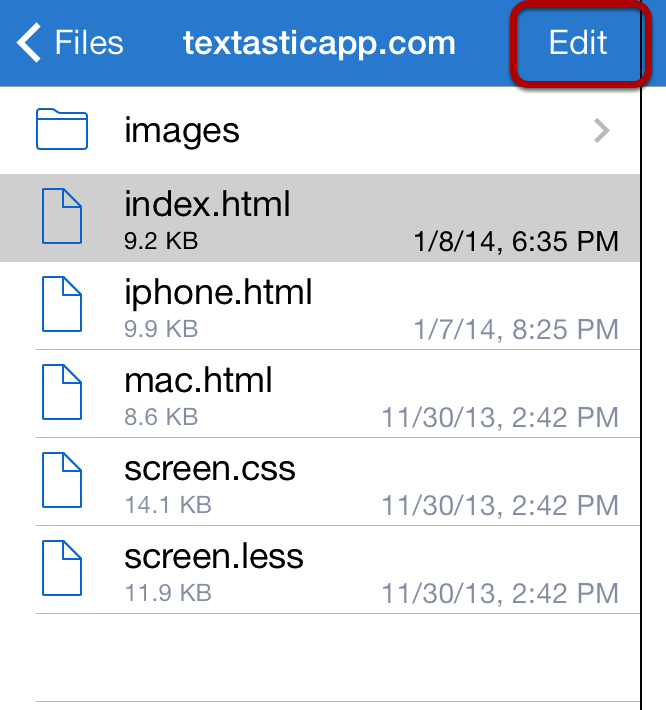Click the back chevron arrow icon
Image resolution: width=666 pixels, height=710 pixels.
pyautogui.click(x=29, y=43)
